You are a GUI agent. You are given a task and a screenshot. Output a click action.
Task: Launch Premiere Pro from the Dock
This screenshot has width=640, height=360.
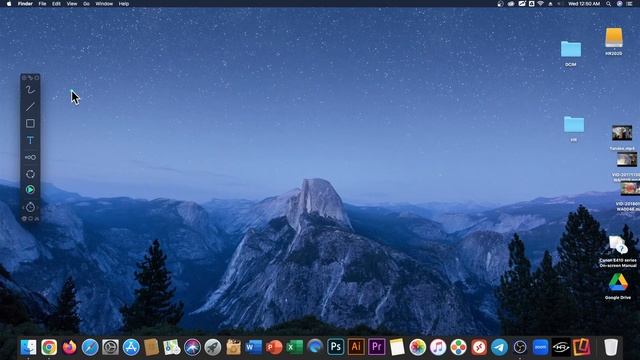point(376,347)
